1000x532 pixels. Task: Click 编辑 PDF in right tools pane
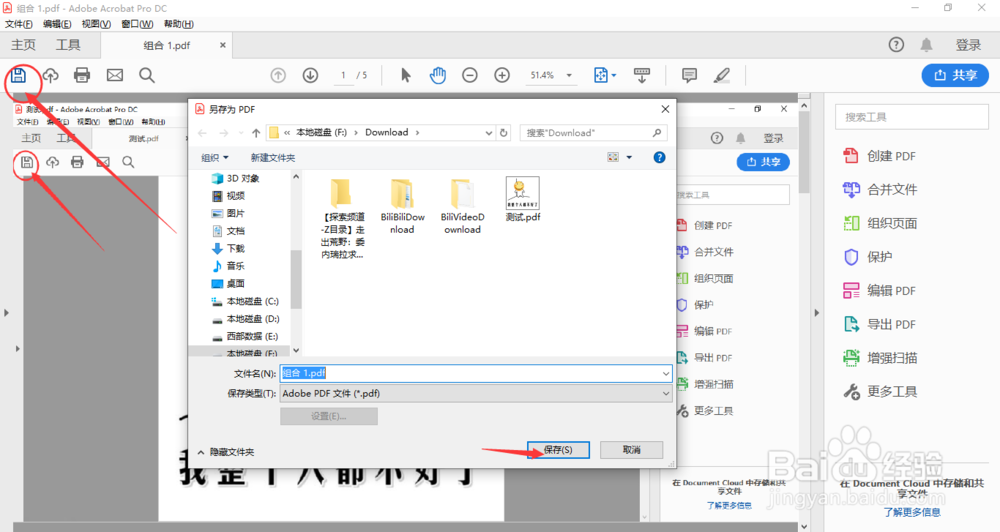pyautogui.click(x=879, y=290)
